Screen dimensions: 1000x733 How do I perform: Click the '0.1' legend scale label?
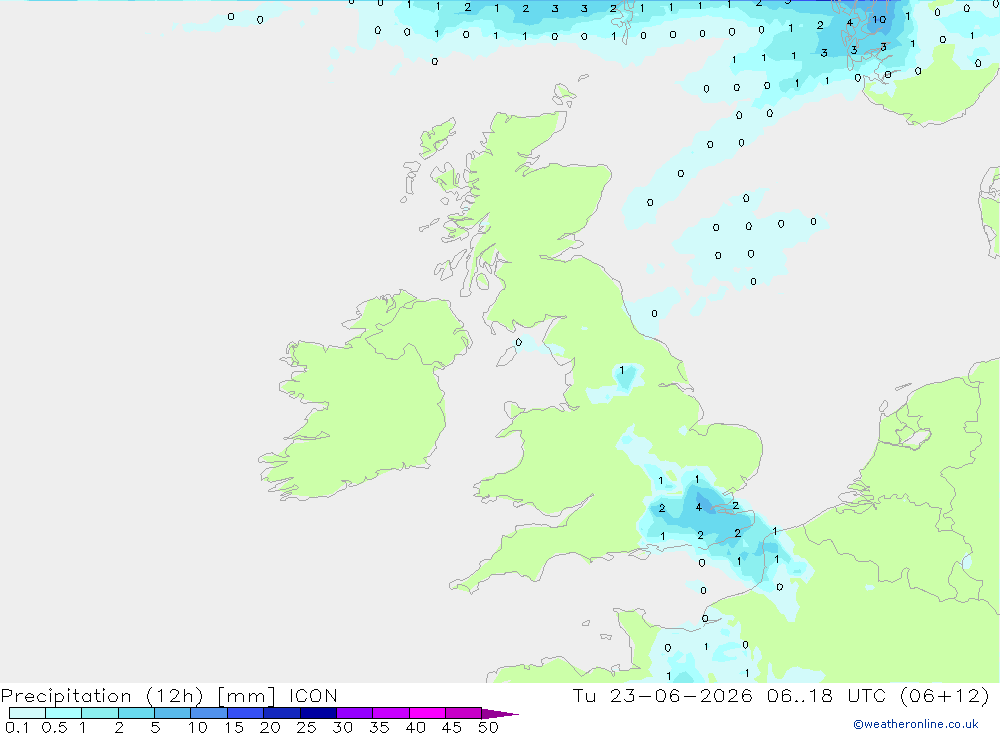coord(17,727)
